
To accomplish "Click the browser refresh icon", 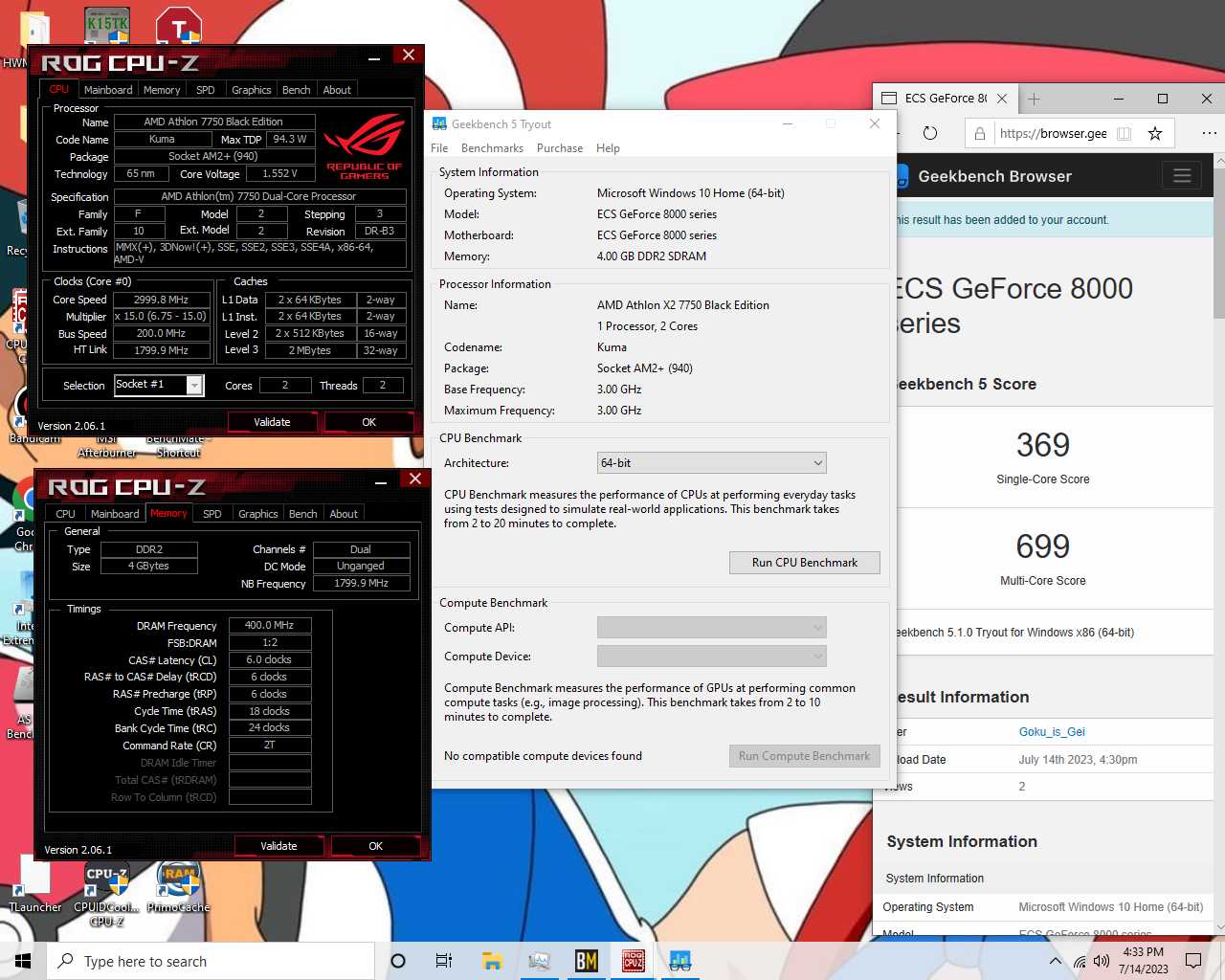I will tap(930, 133).
